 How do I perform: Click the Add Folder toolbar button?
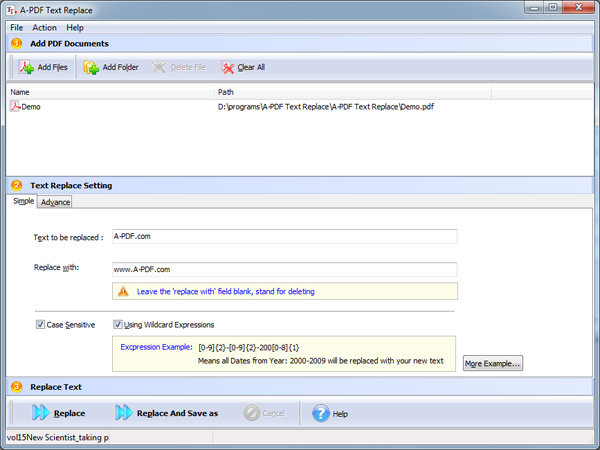coord(111,67)
